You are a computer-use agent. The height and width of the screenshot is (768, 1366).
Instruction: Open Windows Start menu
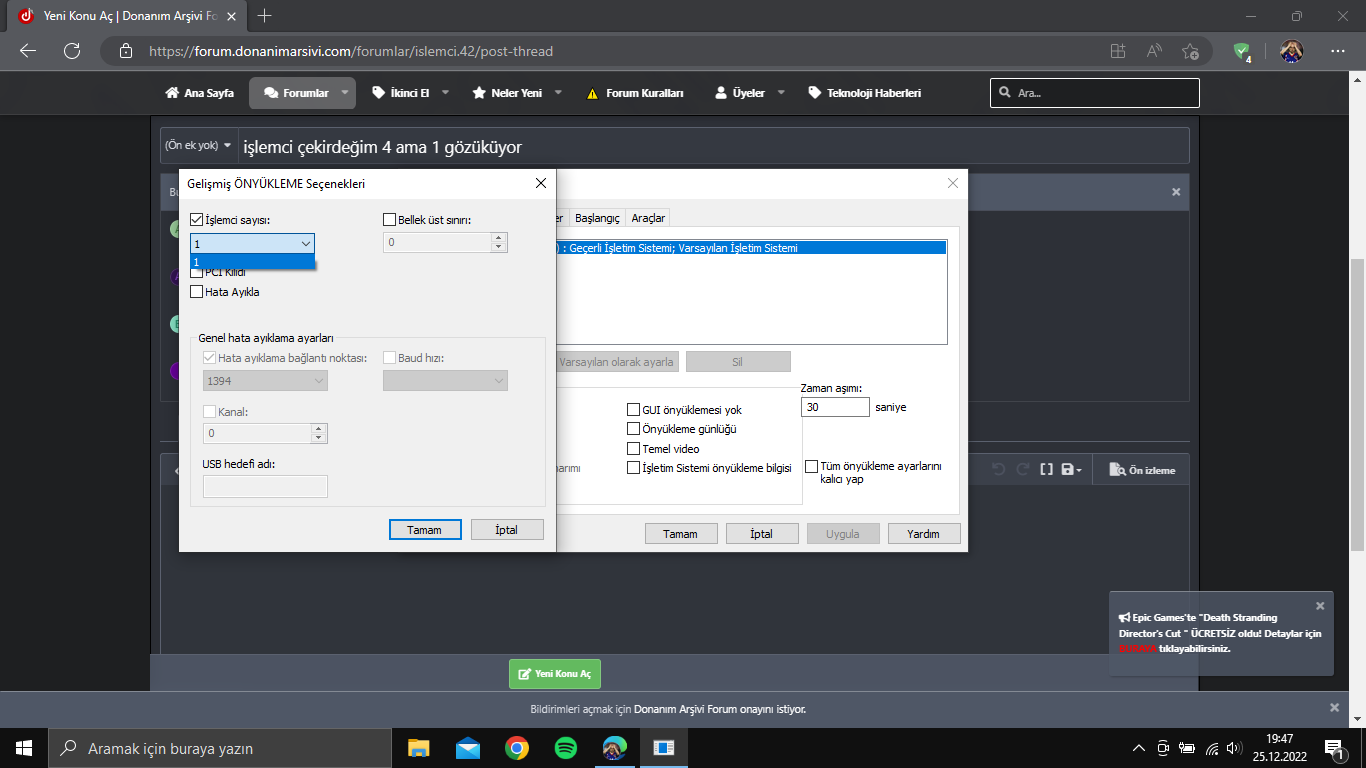24,748
